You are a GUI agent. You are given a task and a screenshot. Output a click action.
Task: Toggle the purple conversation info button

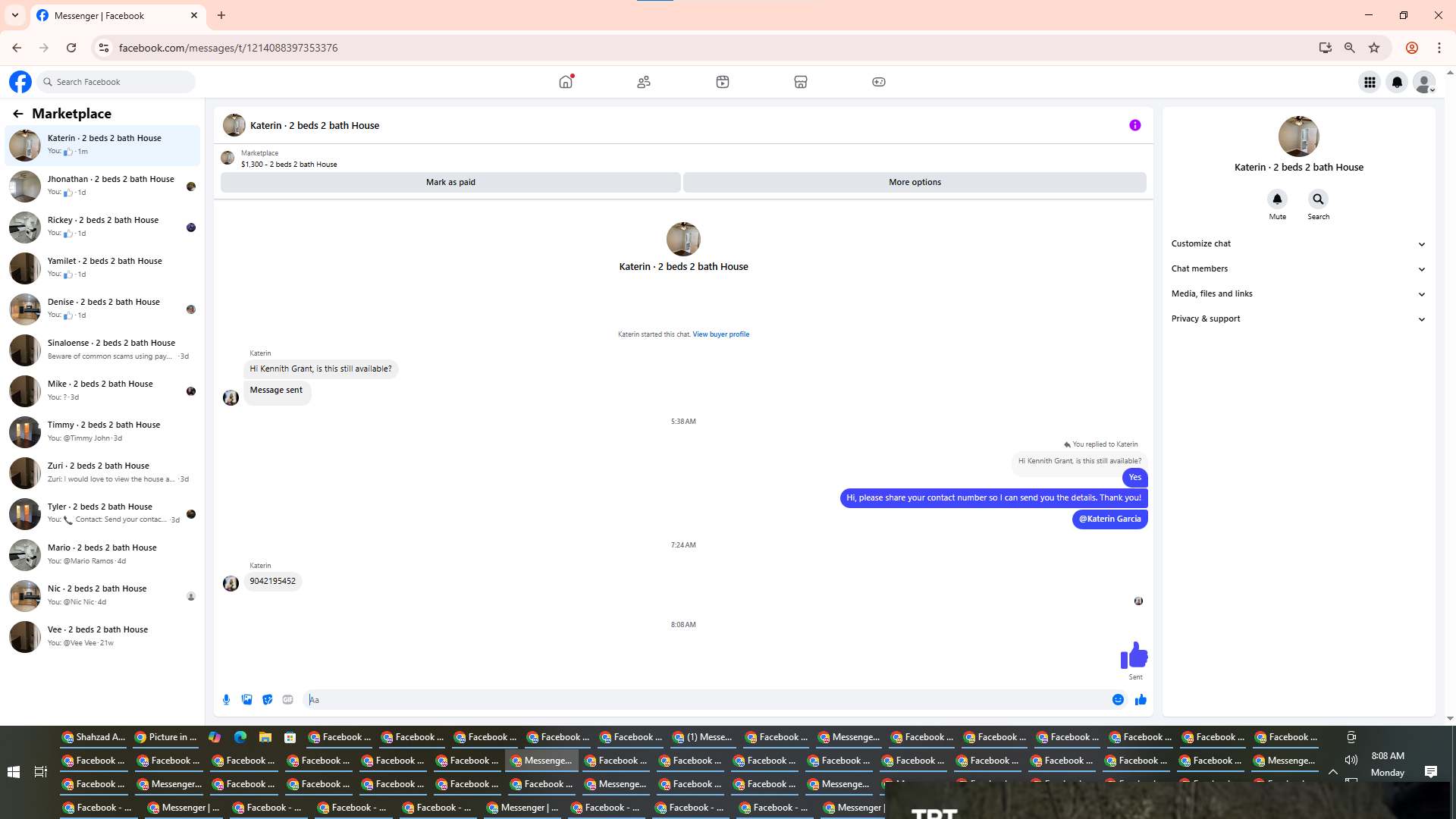(x=1134, y=125)
